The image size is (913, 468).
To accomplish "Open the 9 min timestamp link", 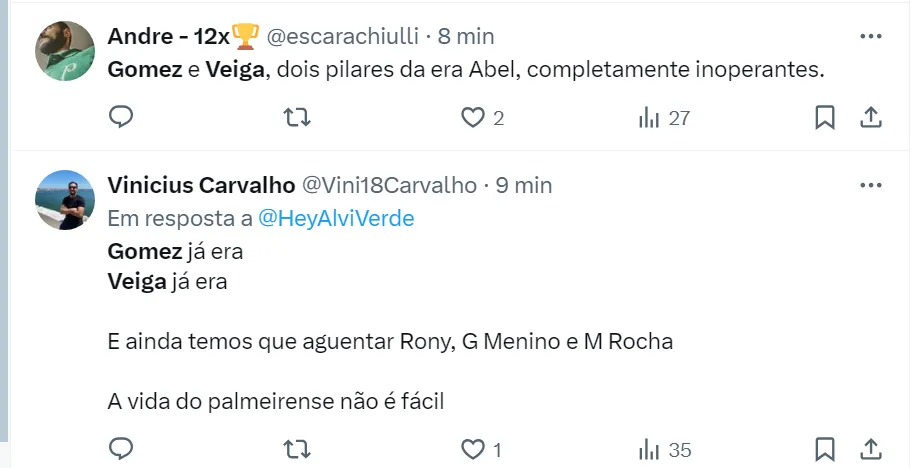I will [x=524, y=186].
